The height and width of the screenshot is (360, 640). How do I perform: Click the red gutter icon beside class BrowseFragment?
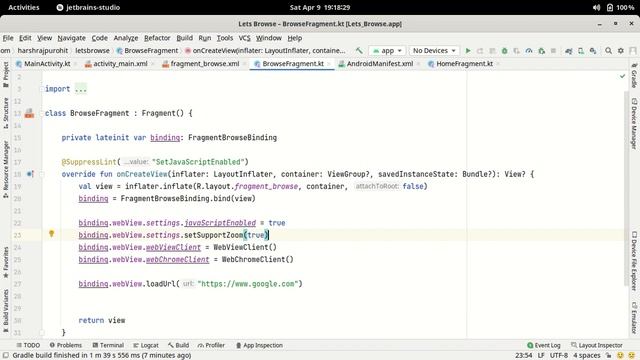29,113
